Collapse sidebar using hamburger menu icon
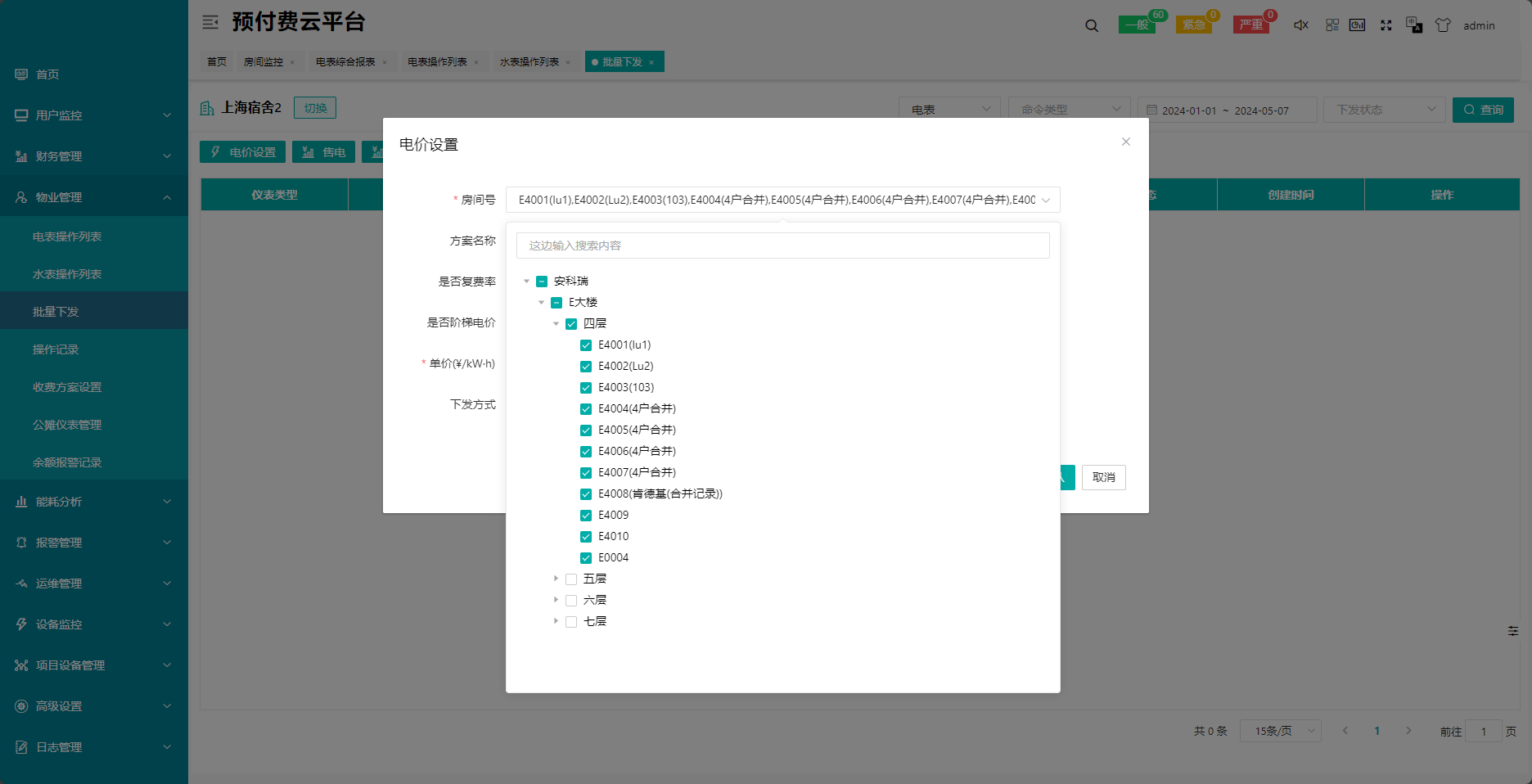The height and width of the screenshot is (784, 1532). point(210,22)
